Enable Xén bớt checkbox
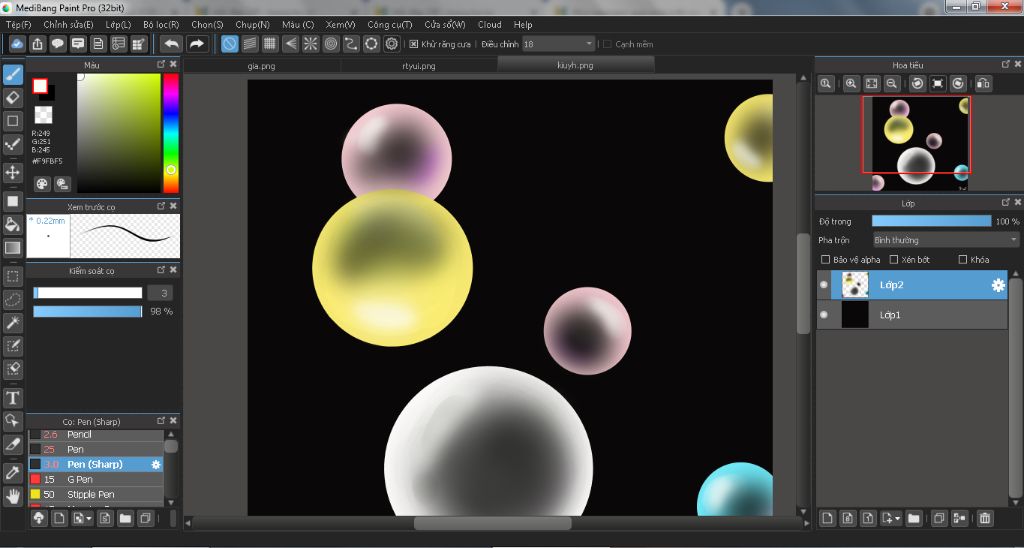 click(x=894, y=259)
